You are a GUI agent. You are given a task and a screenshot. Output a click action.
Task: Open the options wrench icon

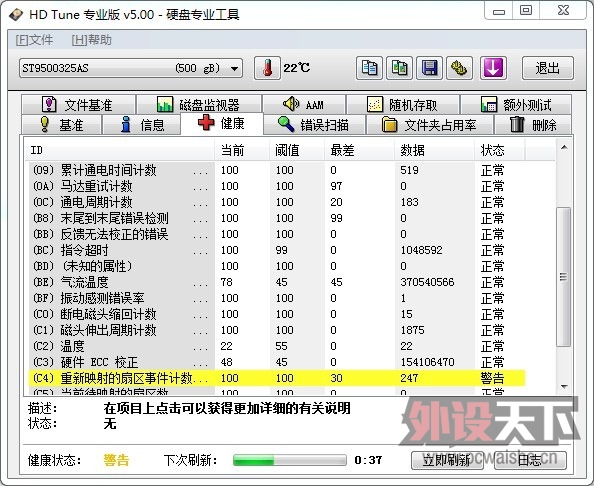tap(459, 68)
